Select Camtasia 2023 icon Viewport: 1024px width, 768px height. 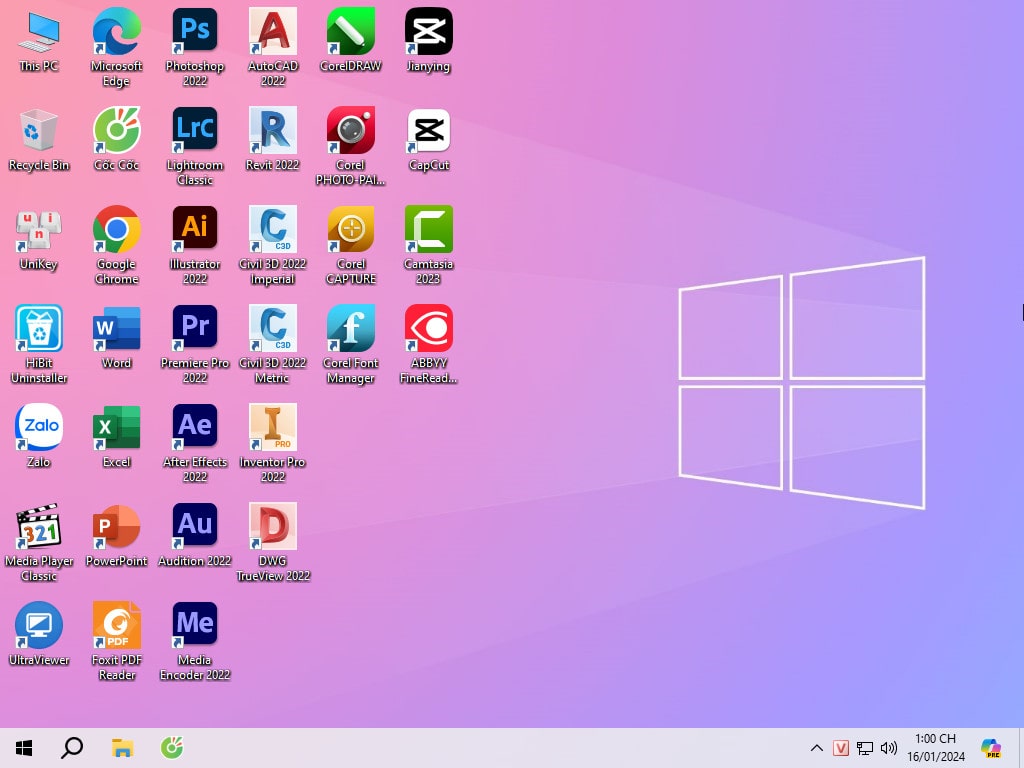pyautogui.click(x=428, y=246)
